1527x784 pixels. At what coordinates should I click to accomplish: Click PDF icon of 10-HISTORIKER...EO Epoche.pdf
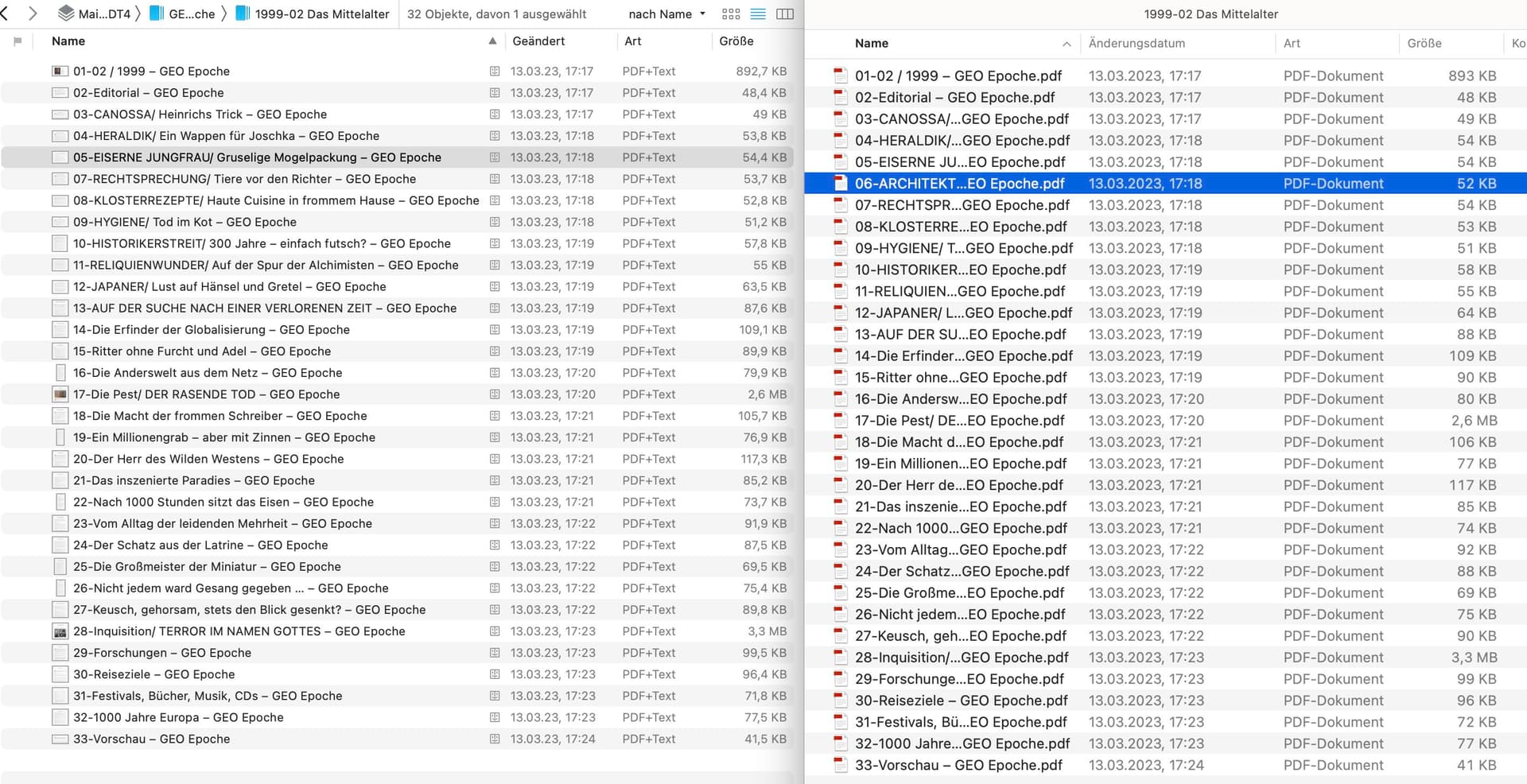click(840, 270)
